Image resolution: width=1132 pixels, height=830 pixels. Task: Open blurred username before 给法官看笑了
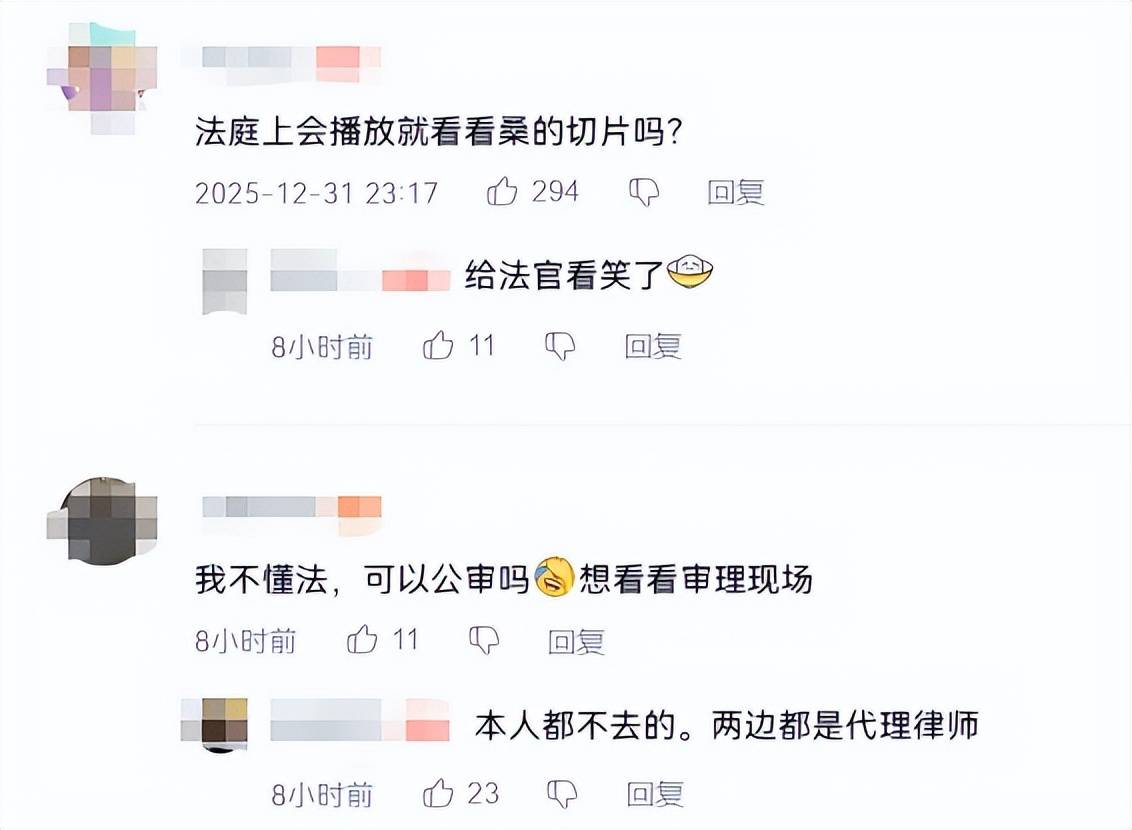click(360, 274)
